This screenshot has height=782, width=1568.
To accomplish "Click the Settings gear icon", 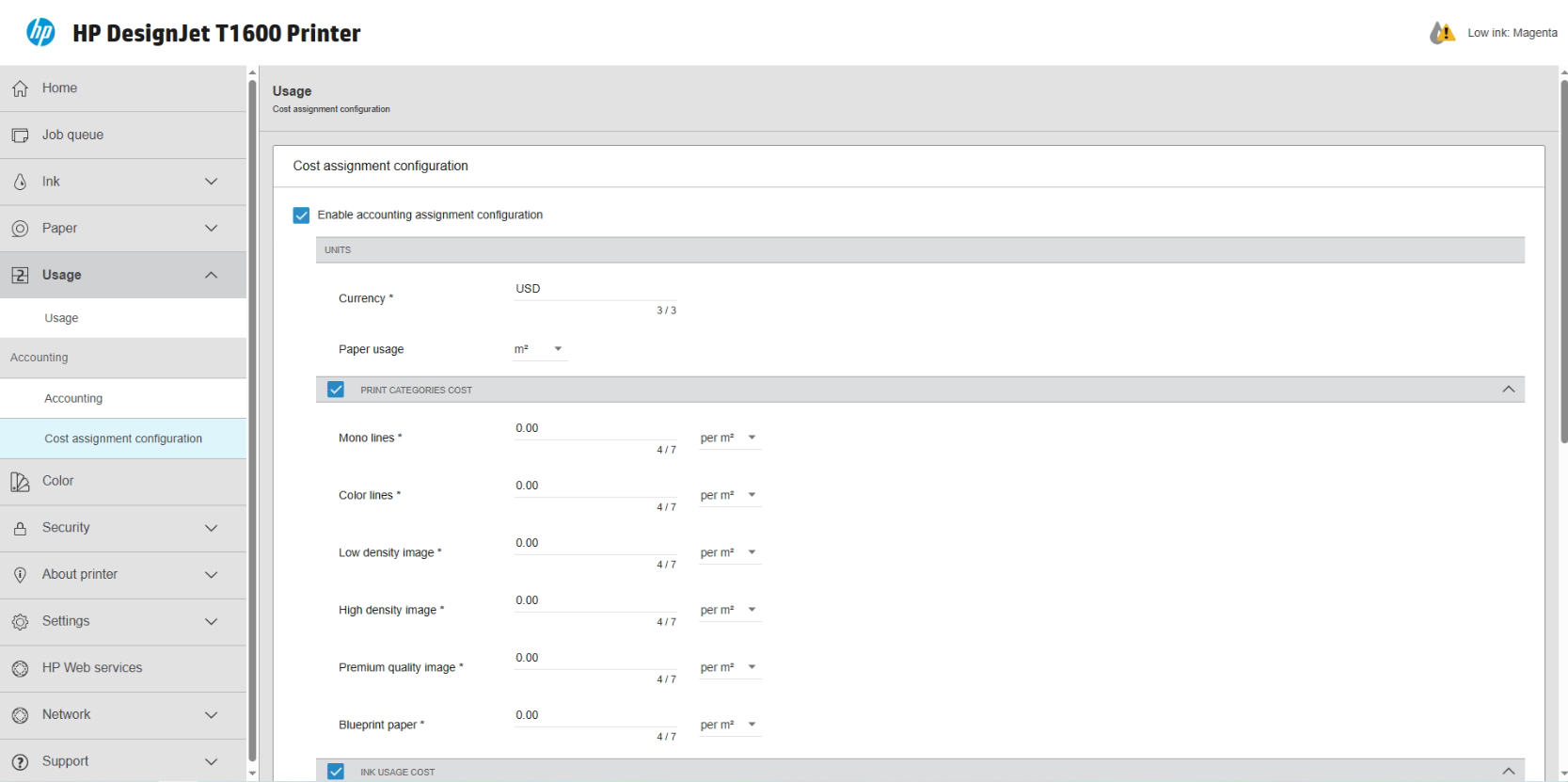I will 20,622.
